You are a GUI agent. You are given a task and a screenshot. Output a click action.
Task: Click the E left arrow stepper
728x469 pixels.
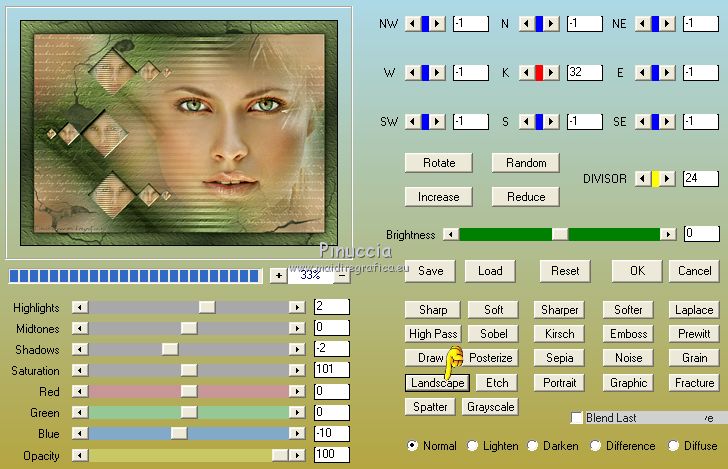tap(643, 72)
